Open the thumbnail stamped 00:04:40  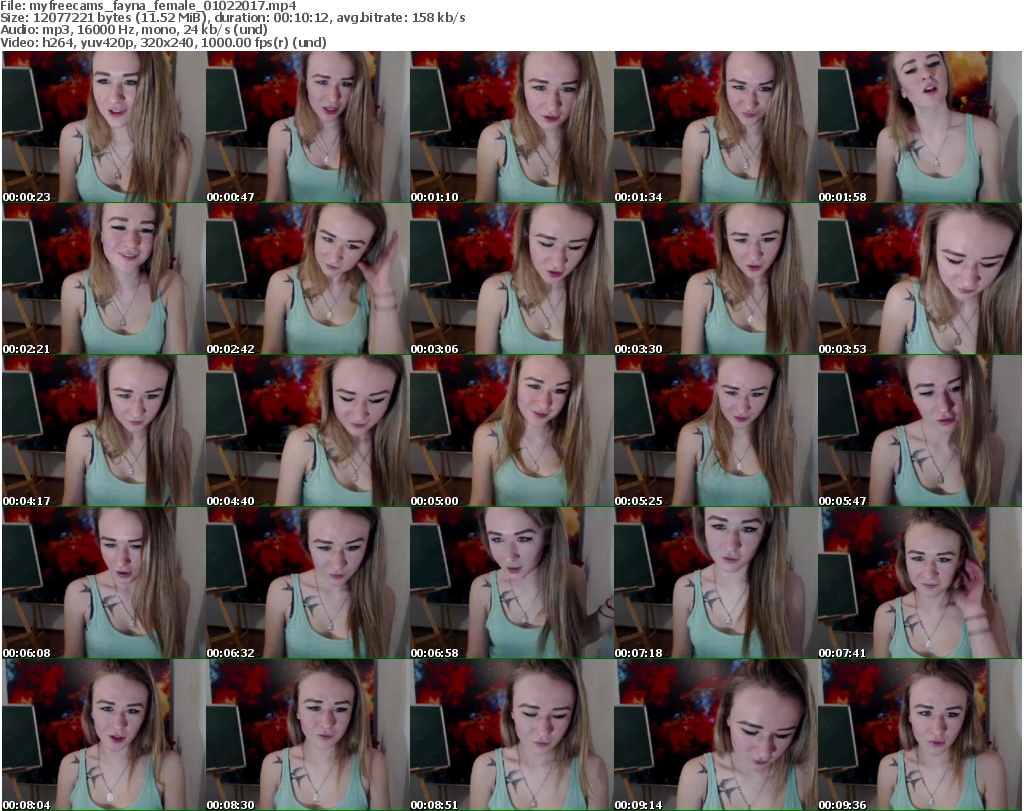(308, 431)
